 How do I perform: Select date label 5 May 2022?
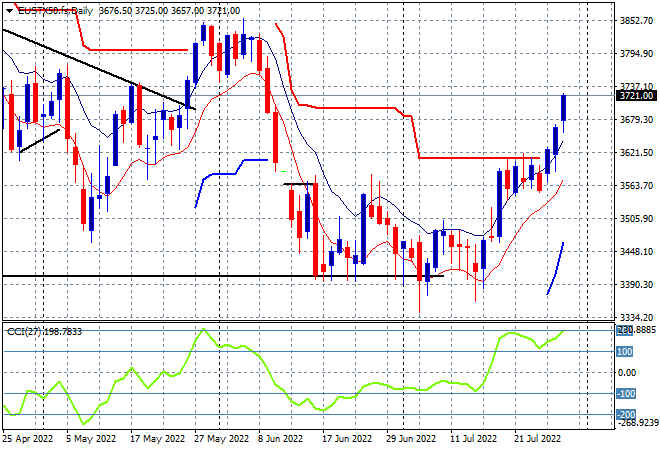[91, 439]
